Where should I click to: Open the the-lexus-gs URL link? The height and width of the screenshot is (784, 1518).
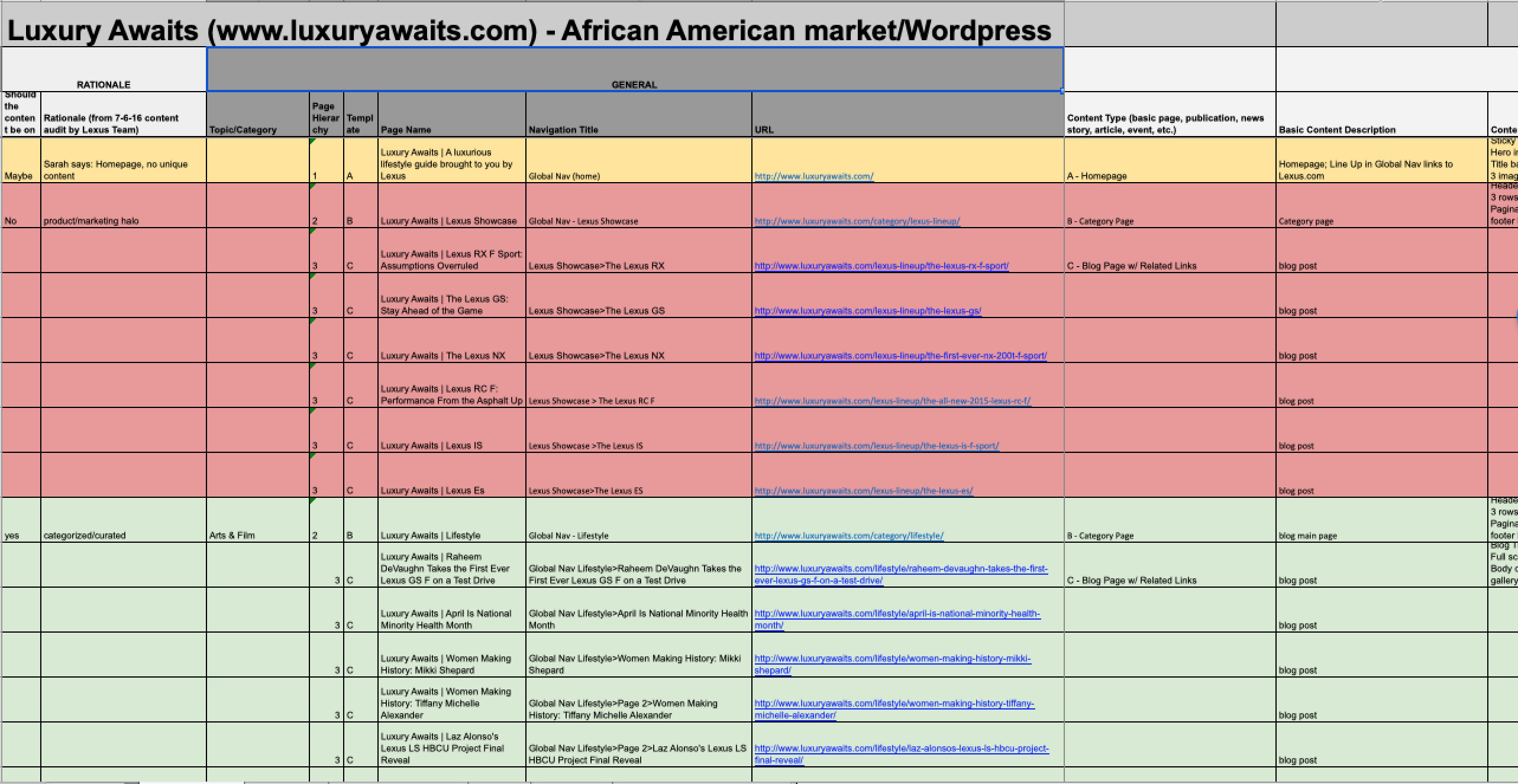pyautogui.click(x=867, y=311)
